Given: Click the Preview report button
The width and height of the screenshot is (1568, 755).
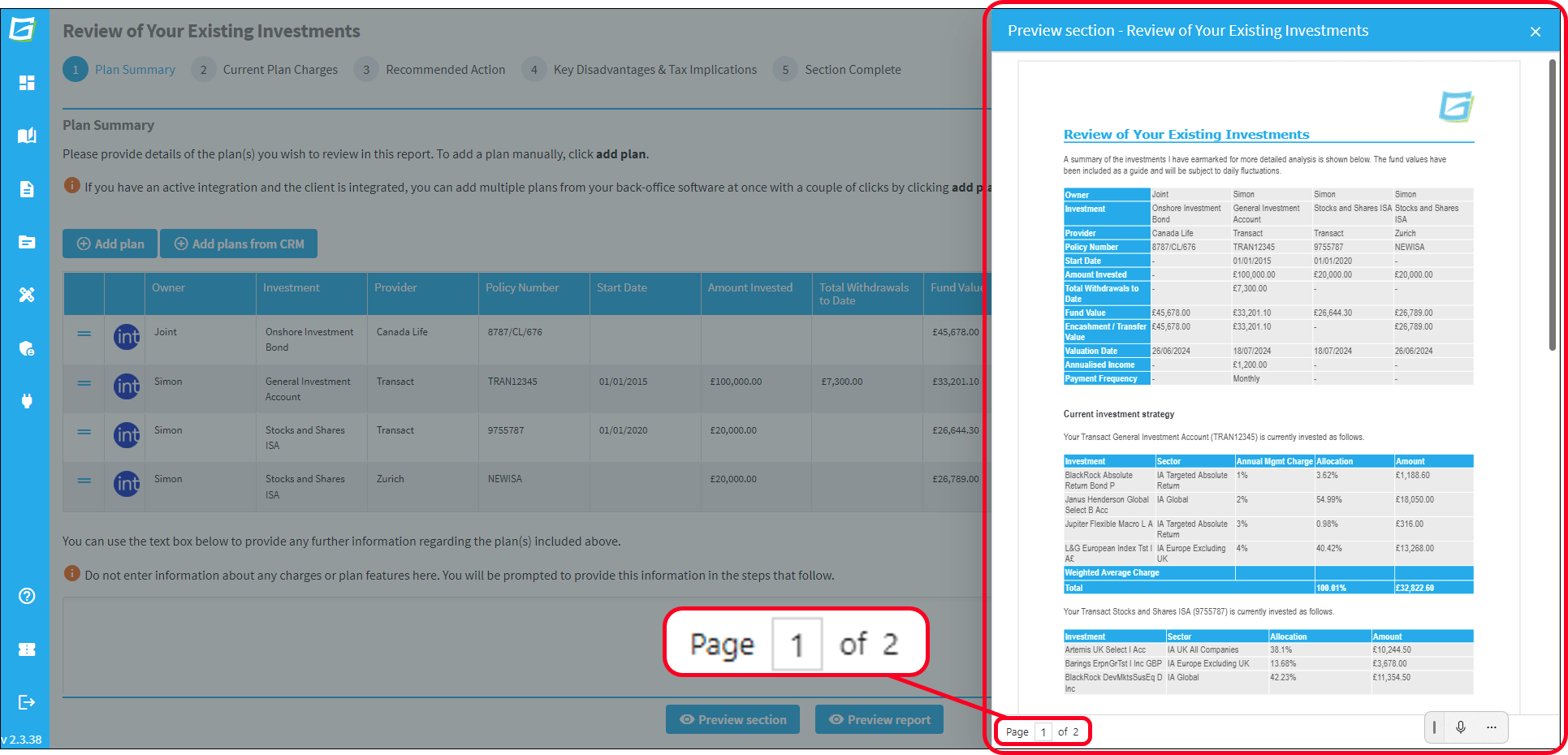Looking at the screenshot, I should (x=879, y=719).
